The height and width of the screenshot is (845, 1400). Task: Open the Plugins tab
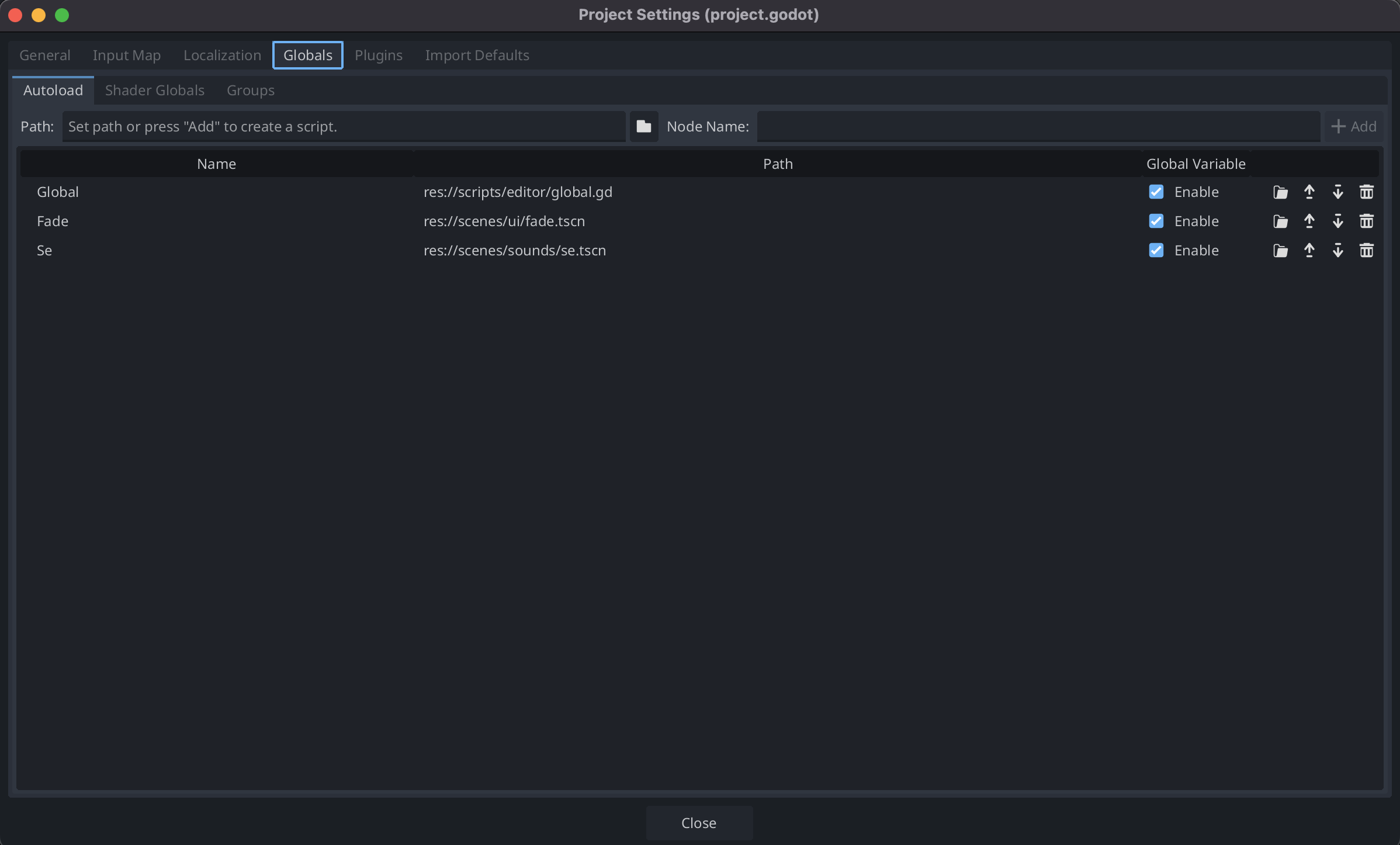coord(378,56)
